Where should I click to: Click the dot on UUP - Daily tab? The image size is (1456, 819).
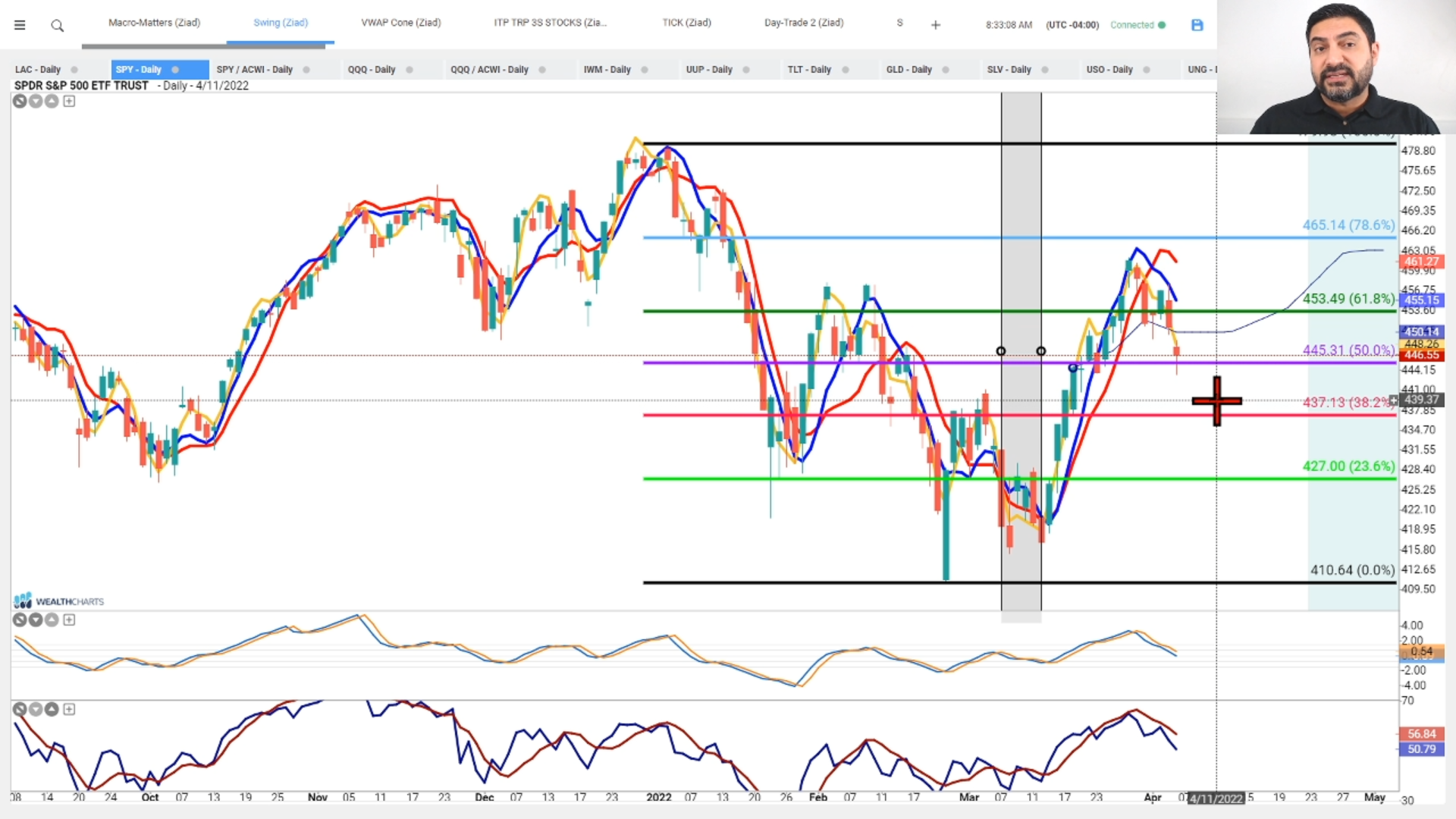(x=746, y=70)
